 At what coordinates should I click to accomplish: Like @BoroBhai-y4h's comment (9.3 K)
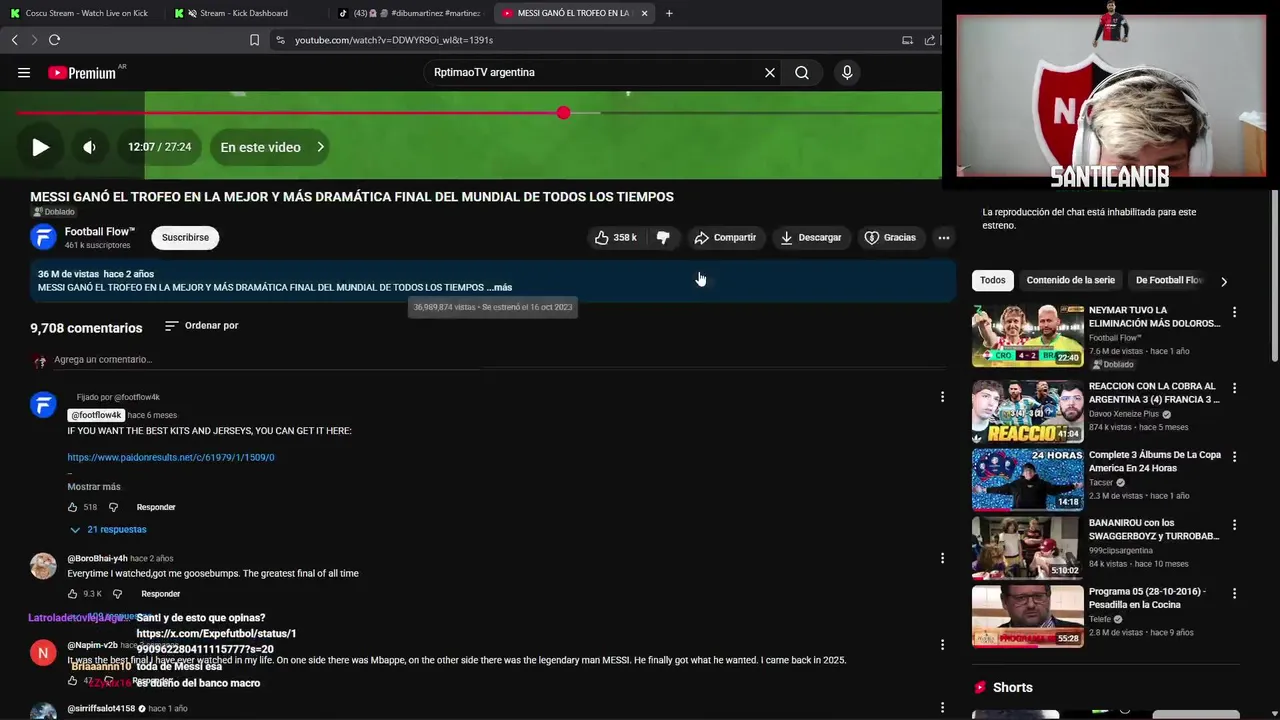[73, 594]
